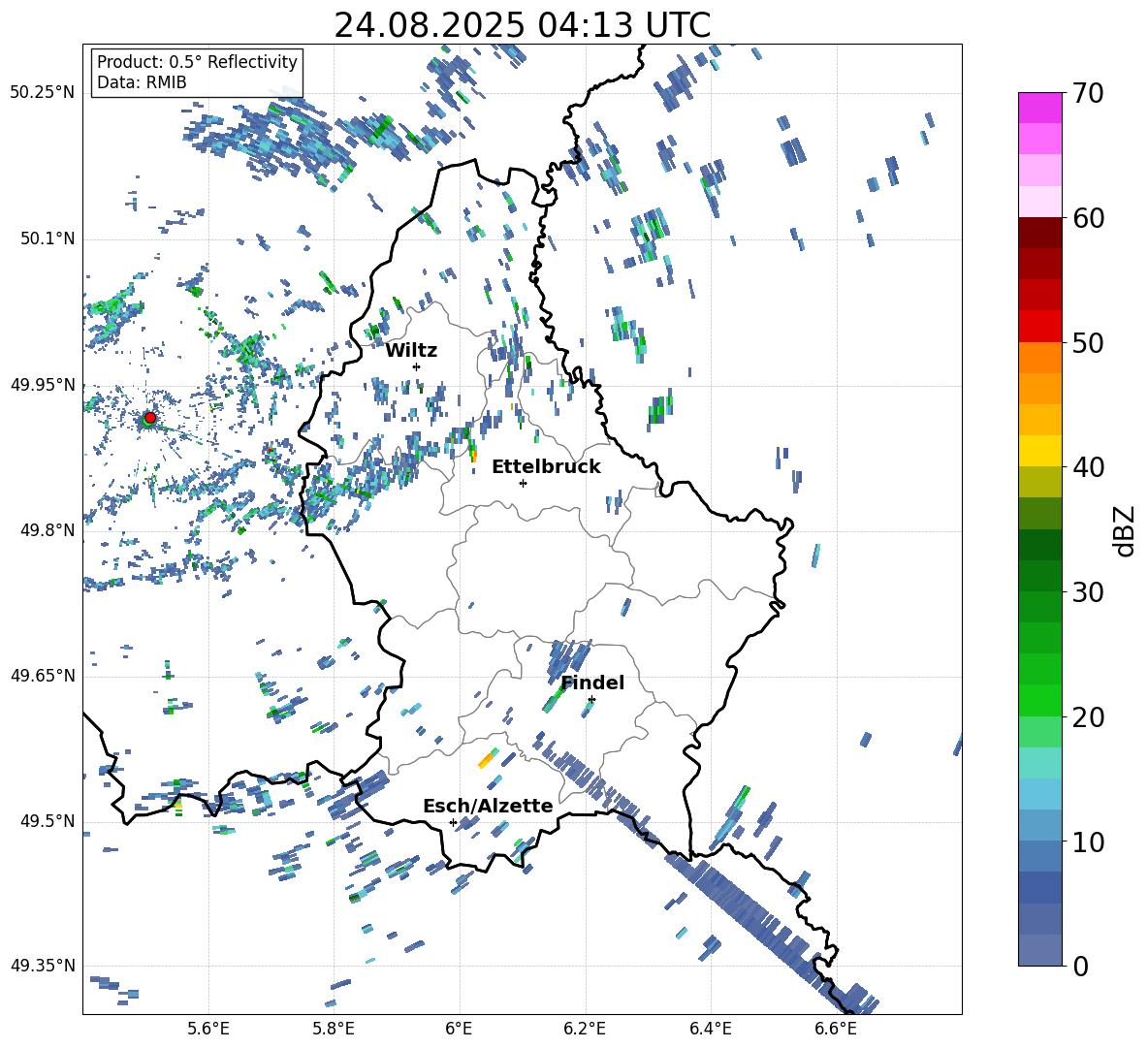Click the orange echo west of Ettelbruck label
This screenshot has height=1048, width=1148.
[473, 456]
